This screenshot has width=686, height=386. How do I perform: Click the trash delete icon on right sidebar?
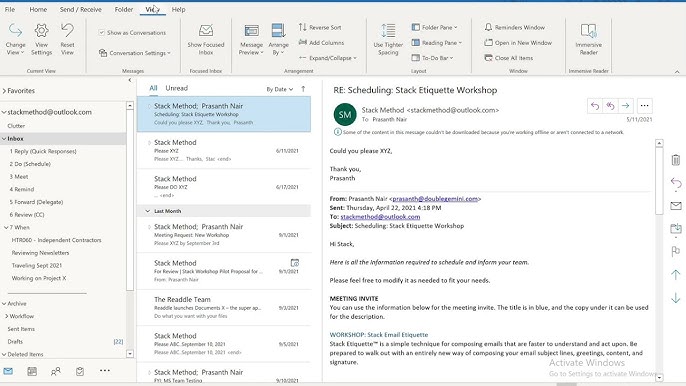pos(676,160)
